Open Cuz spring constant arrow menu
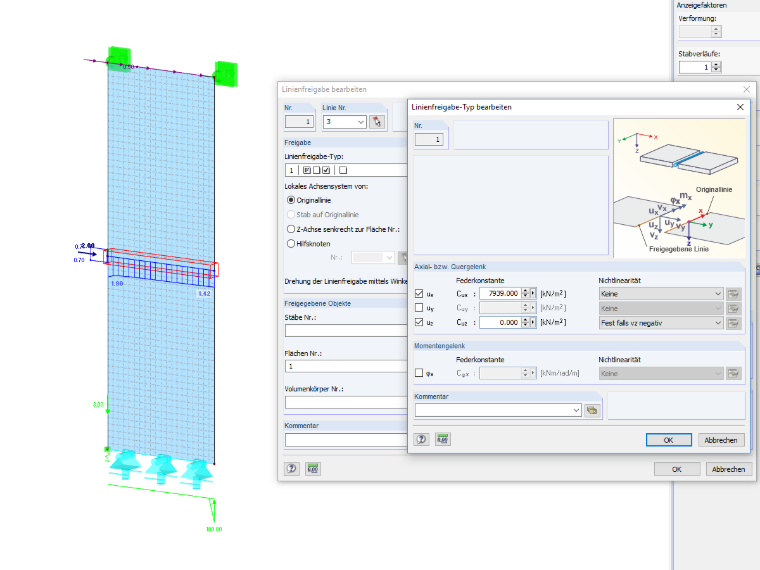This screenshot has width=760, height=570. coord(533,322)
